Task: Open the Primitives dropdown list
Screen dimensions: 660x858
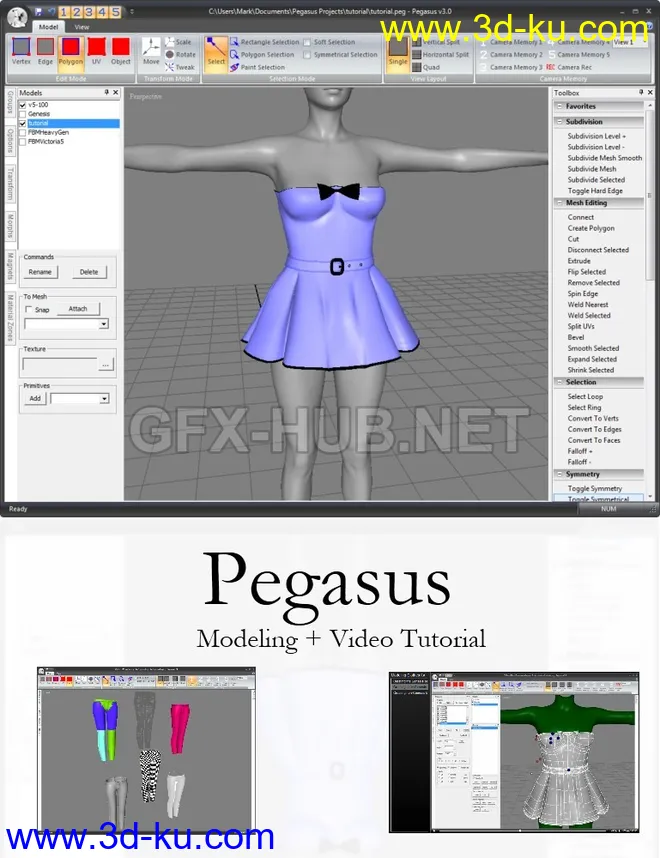Action: pos(103,399)
